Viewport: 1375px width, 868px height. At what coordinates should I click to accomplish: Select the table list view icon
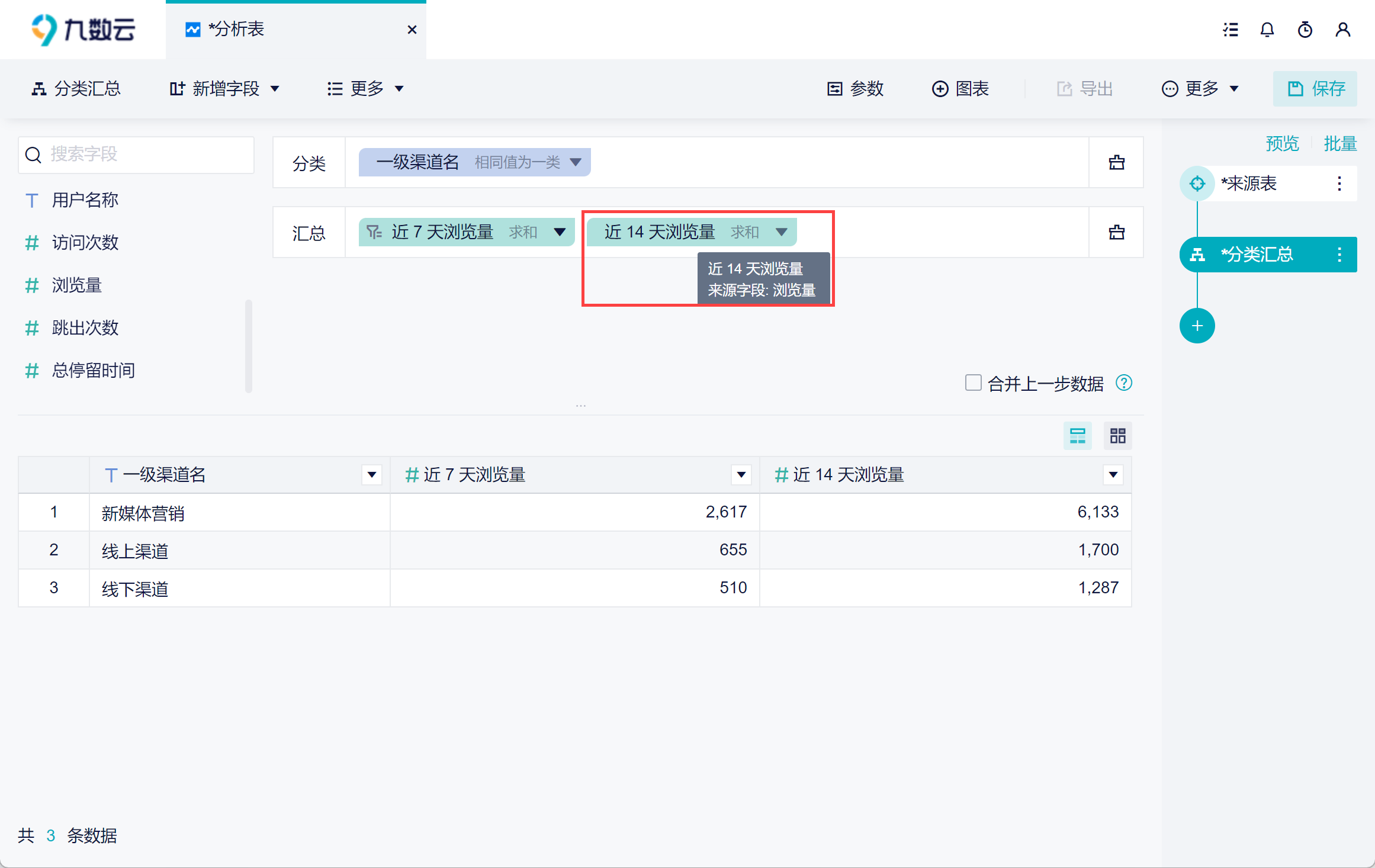tap(1077, 436)
